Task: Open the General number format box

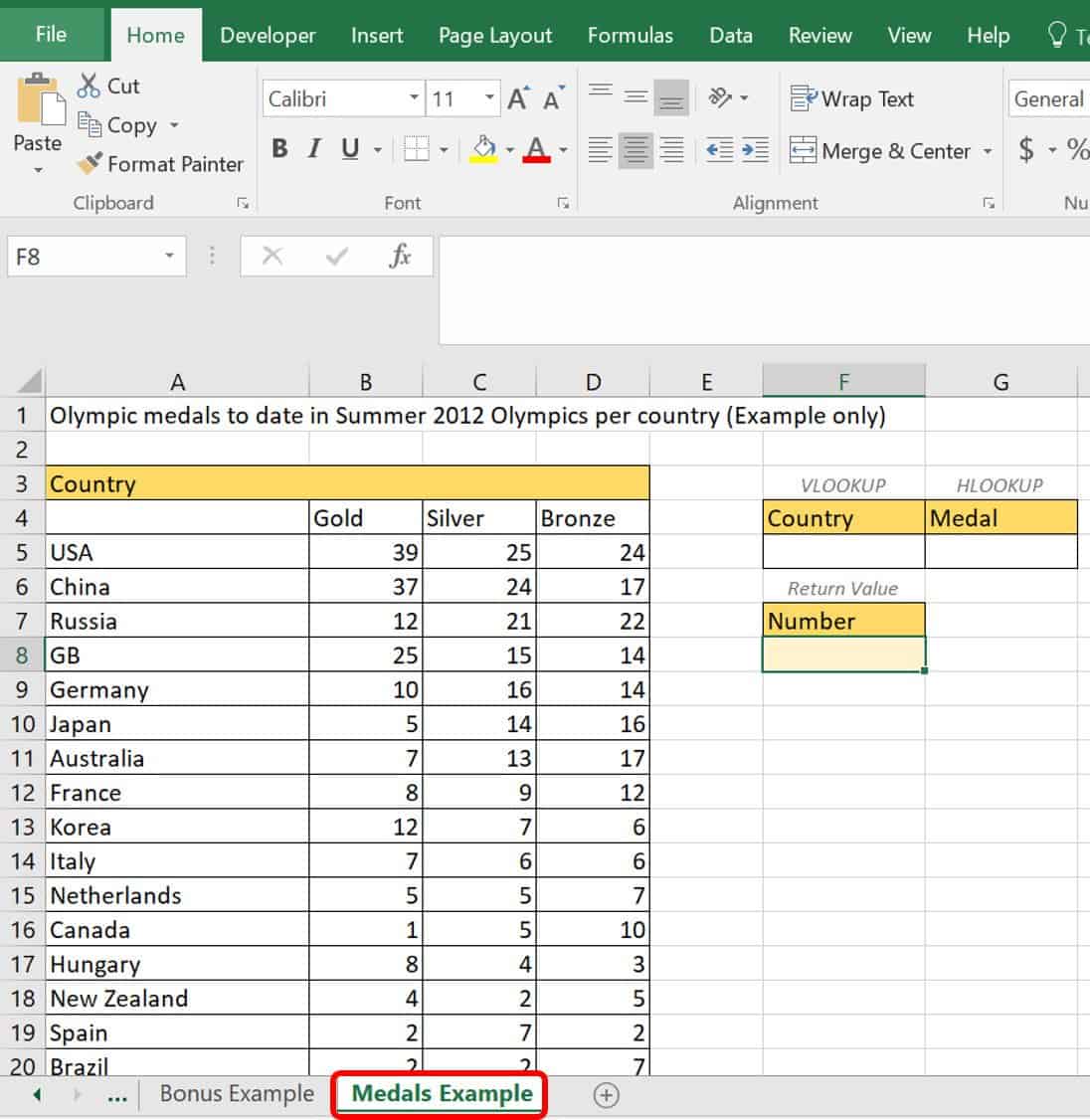Action: point(1048,98)
